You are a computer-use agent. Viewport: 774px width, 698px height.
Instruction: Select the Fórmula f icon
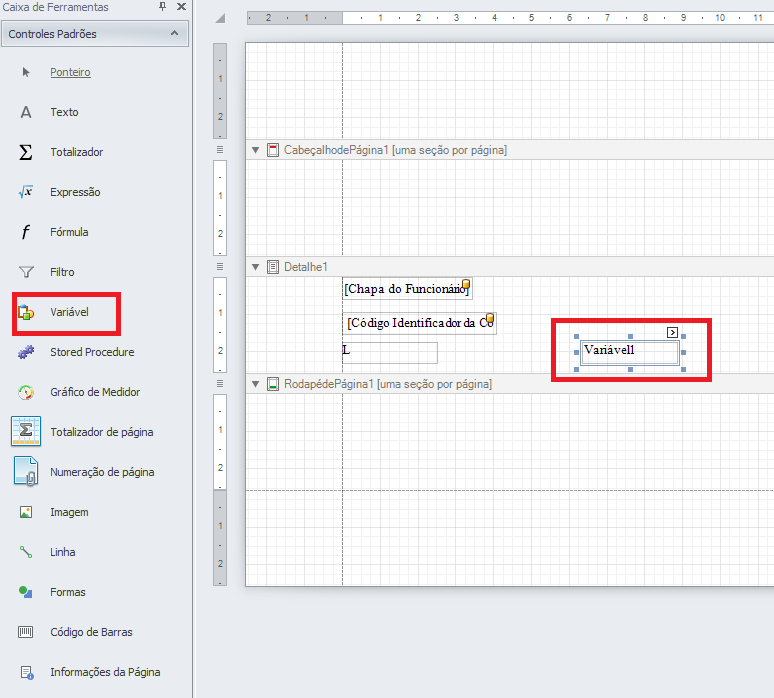click(26, 232)
